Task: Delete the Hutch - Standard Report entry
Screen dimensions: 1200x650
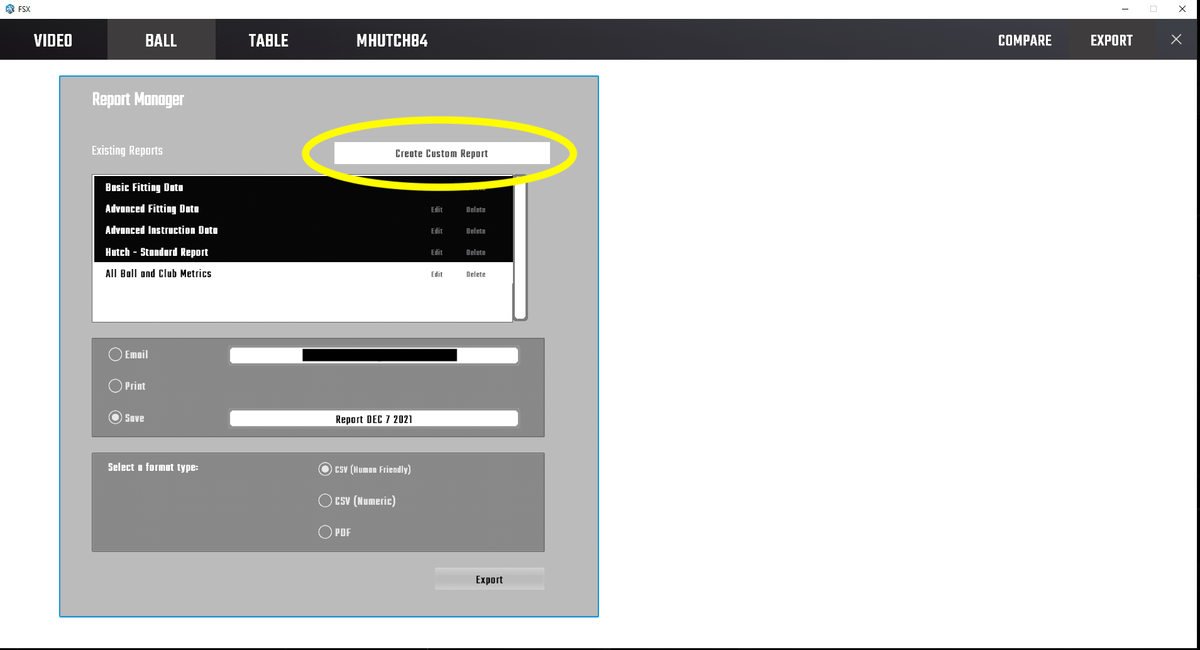Action: pos(475,252)
